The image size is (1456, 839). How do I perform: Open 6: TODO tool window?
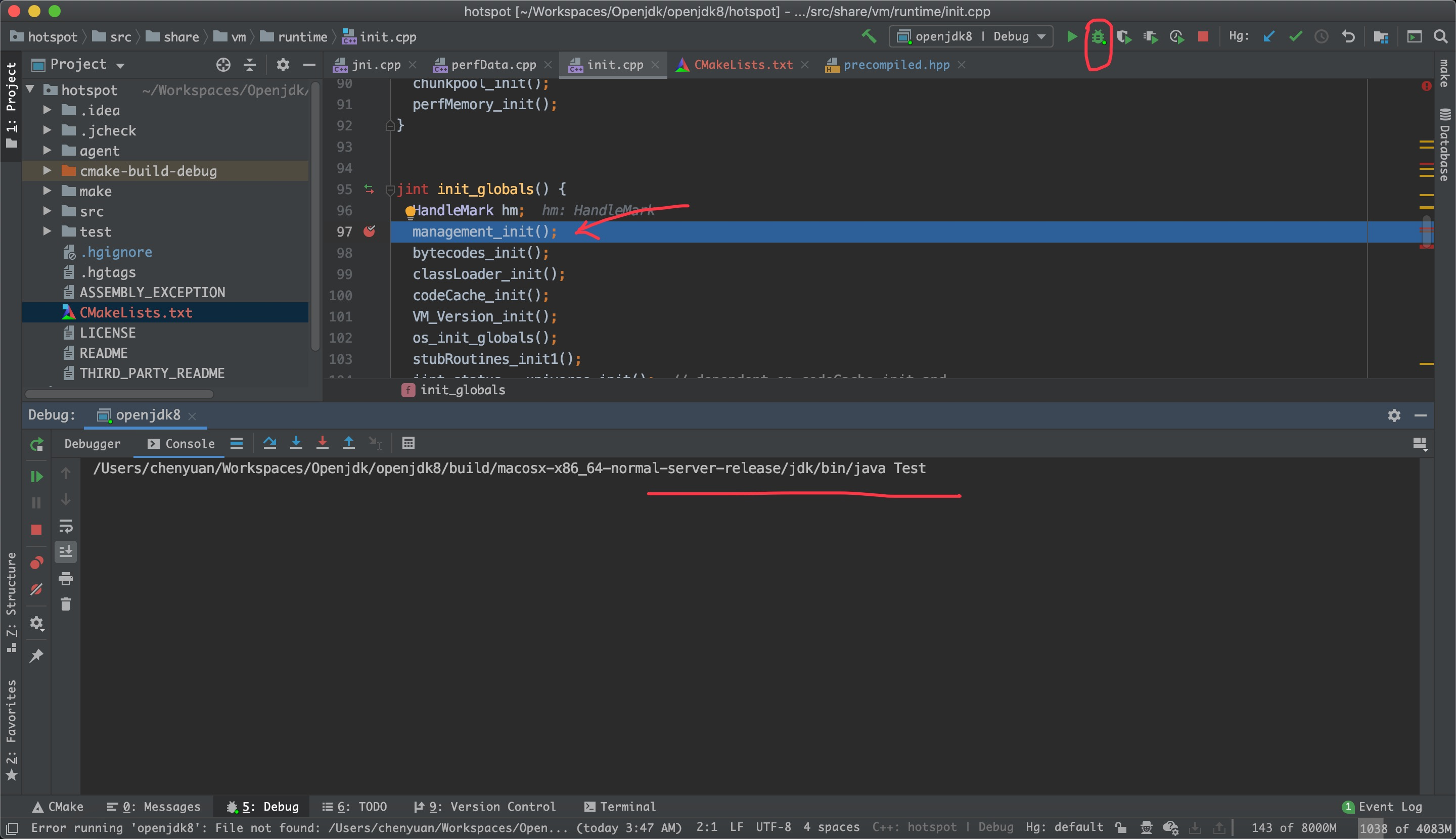[354, 807]
